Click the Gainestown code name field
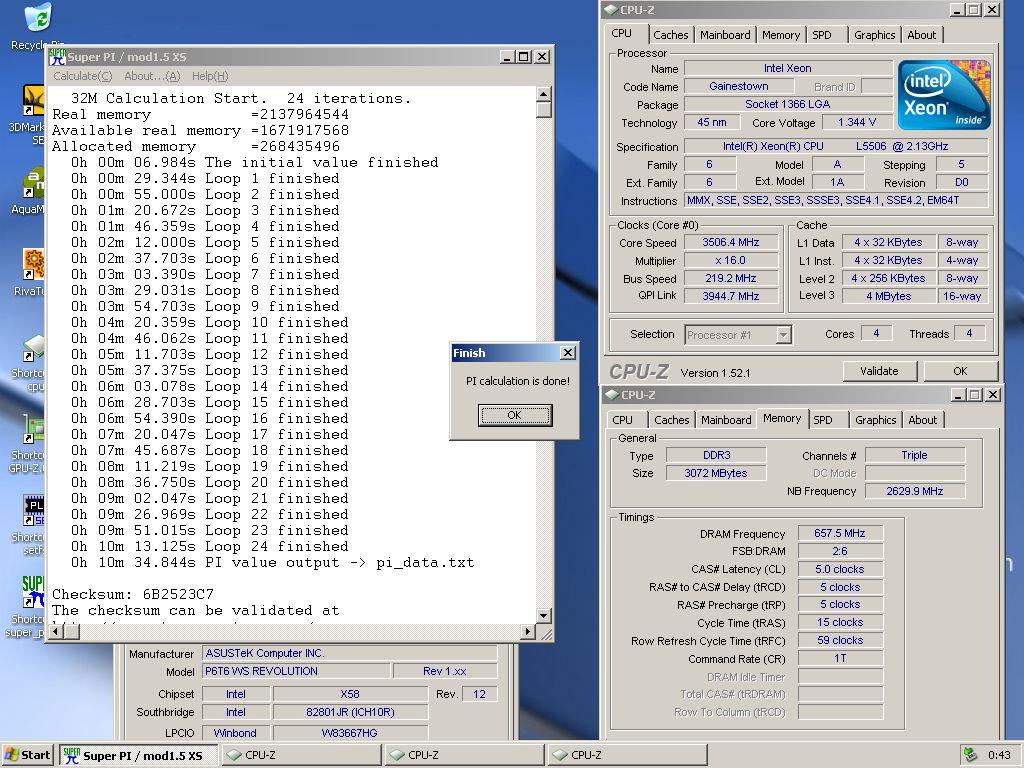Screen dimensions: 1024x768 [x=739, y=86]
